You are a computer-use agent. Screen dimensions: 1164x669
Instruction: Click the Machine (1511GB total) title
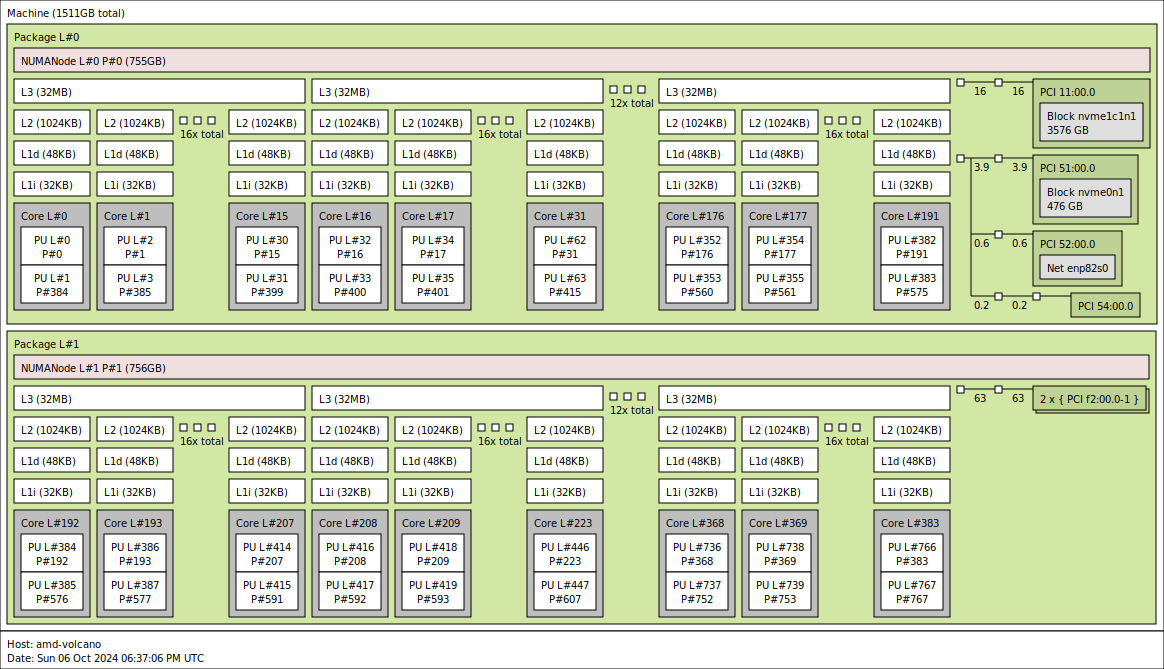(x=66, y=13)
